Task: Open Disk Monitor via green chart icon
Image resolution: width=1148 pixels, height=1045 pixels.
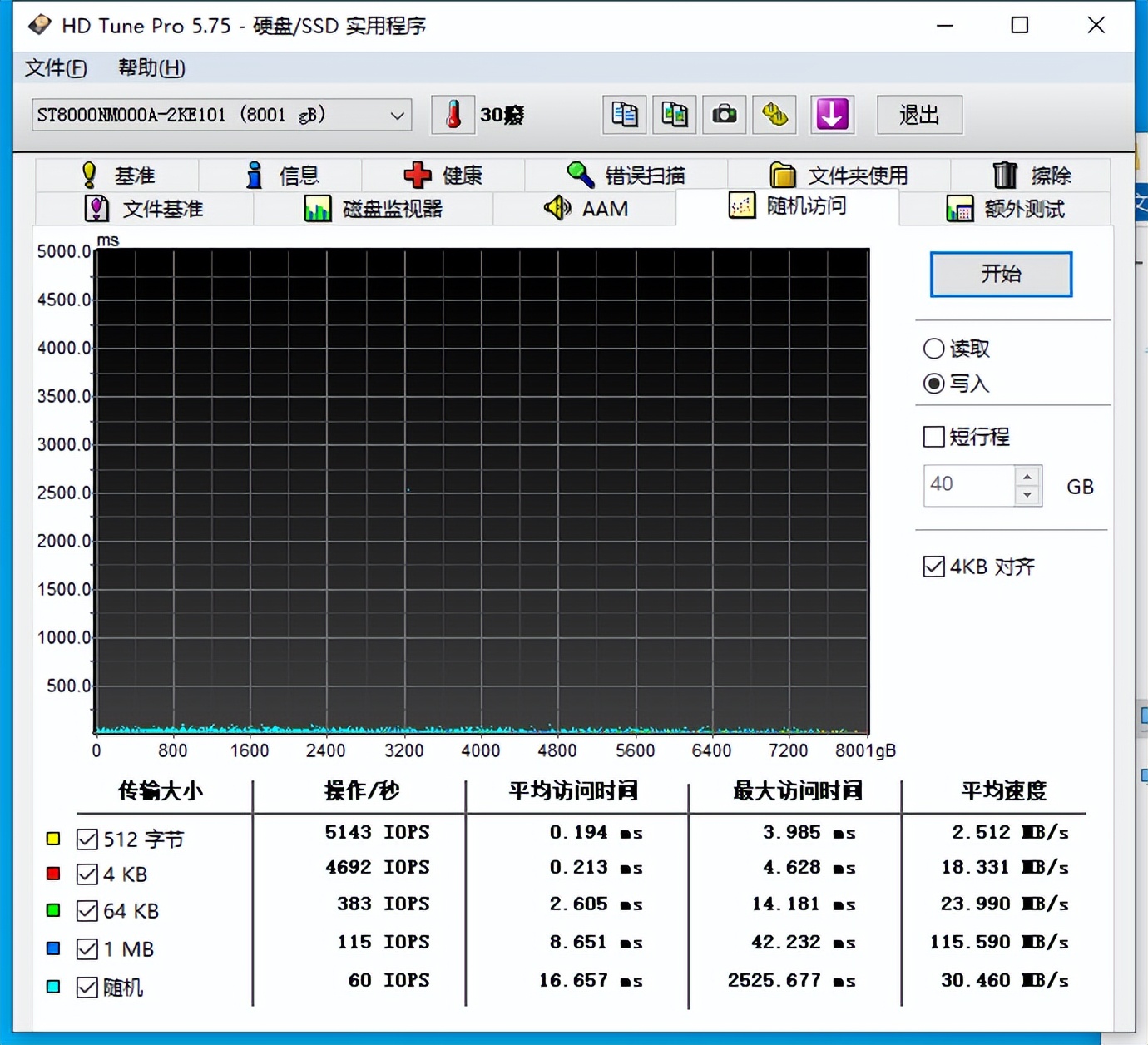Action: point(374,208)
